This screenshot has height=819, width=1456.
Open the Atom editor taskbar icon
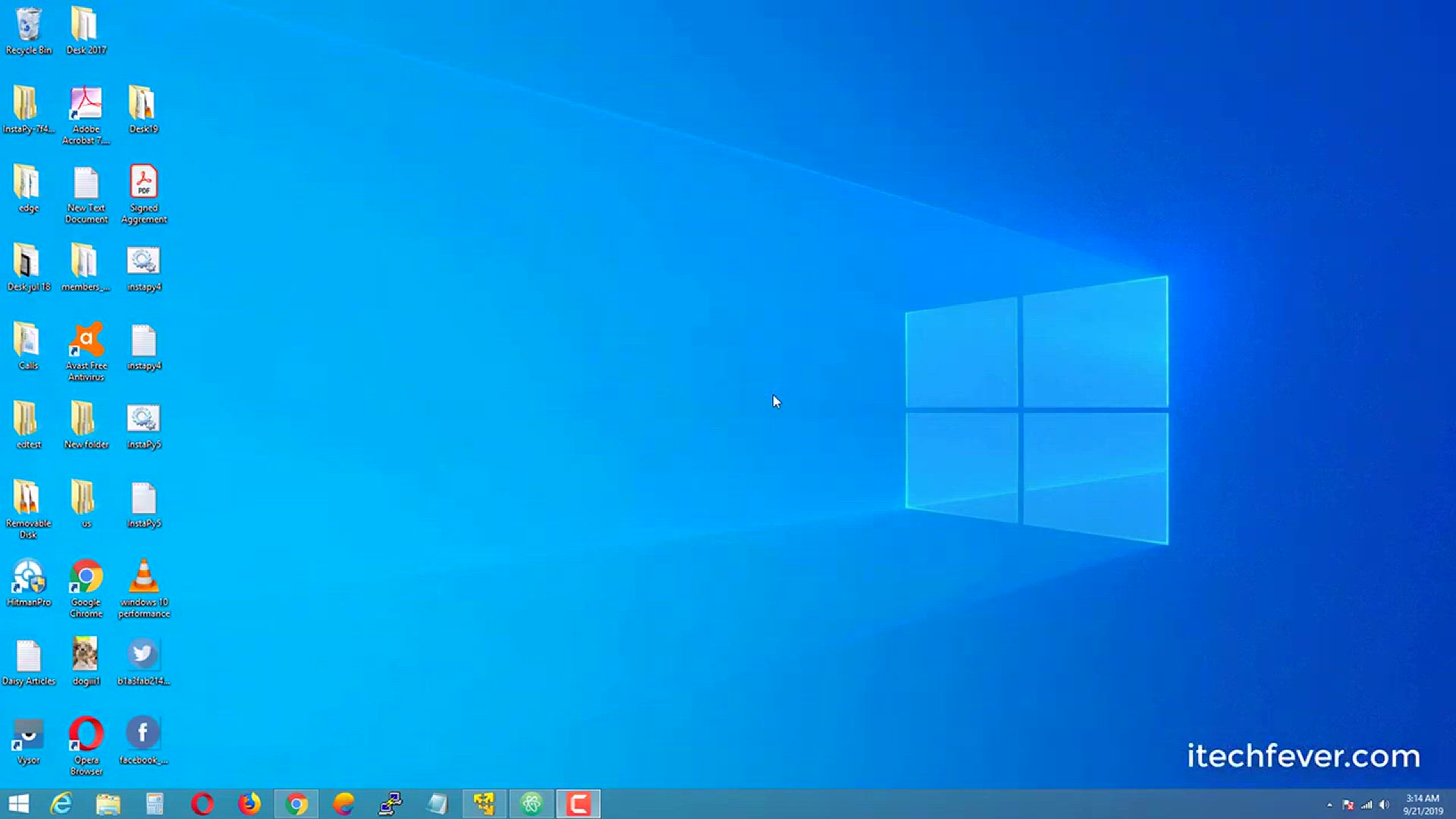(532, 804)
